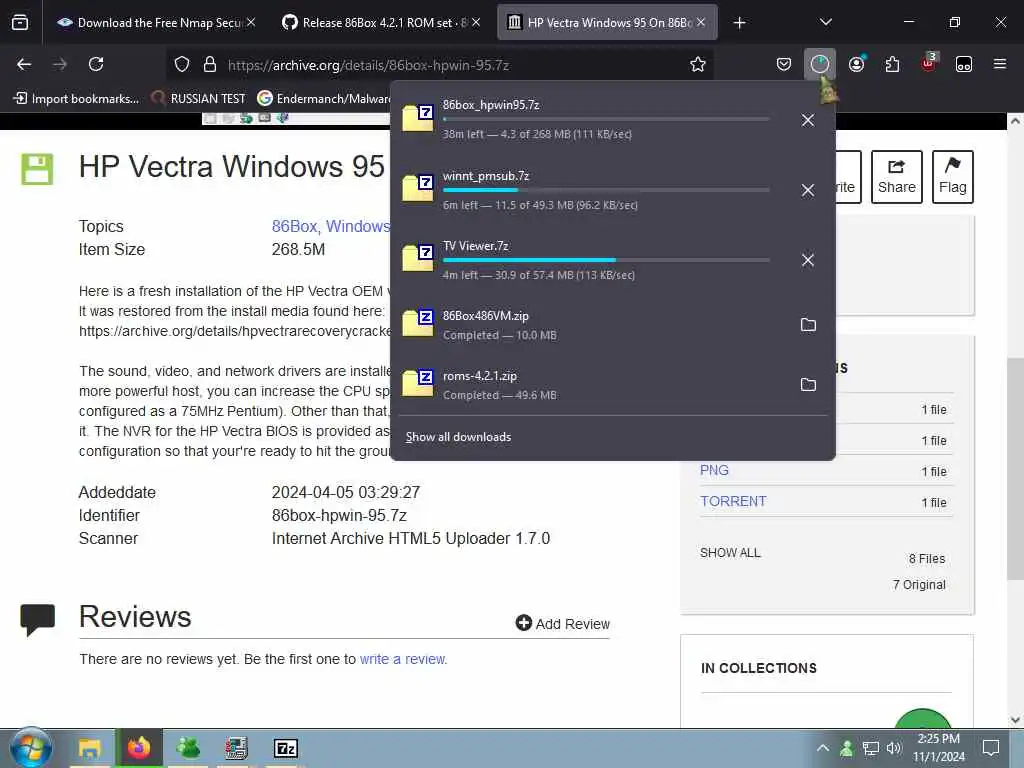Click the scrollbar down arrow

[x=1015, y=720]
